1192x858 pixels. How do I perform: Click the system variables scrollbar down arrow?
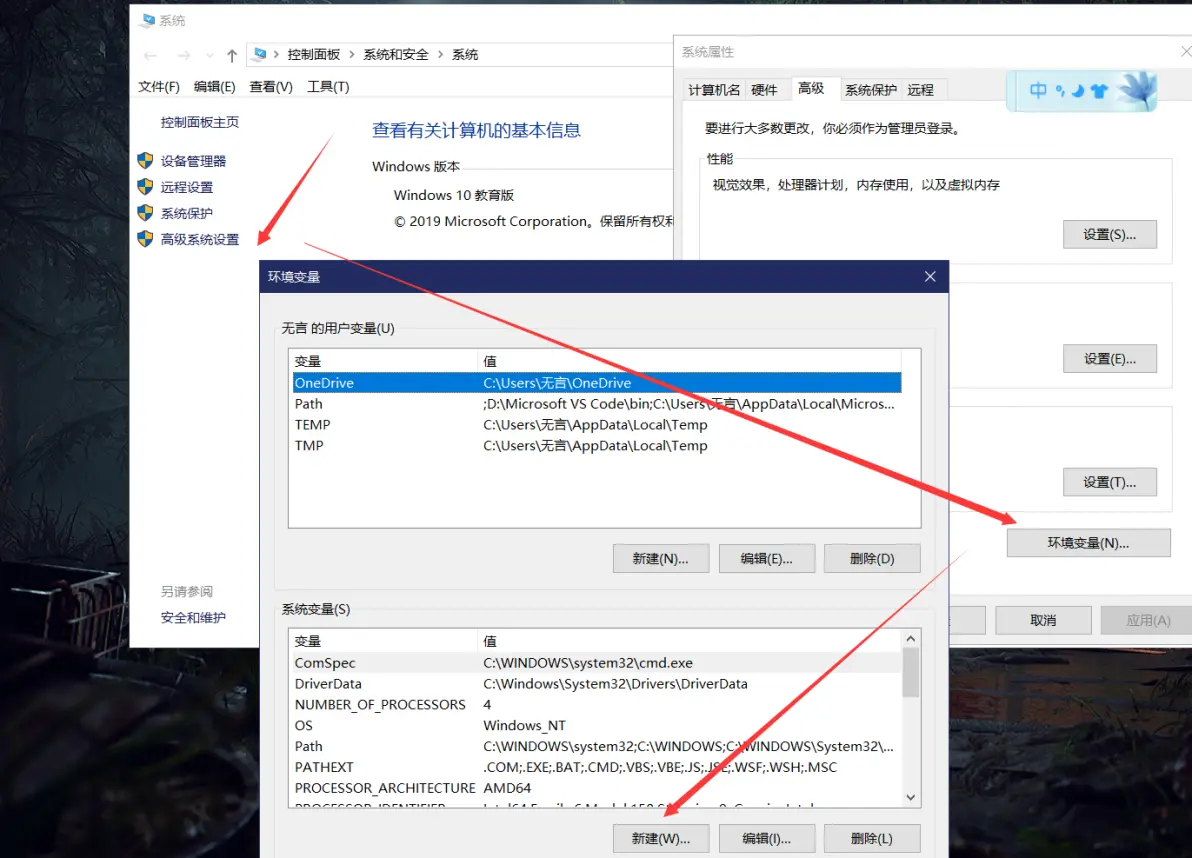pos(911,797)
